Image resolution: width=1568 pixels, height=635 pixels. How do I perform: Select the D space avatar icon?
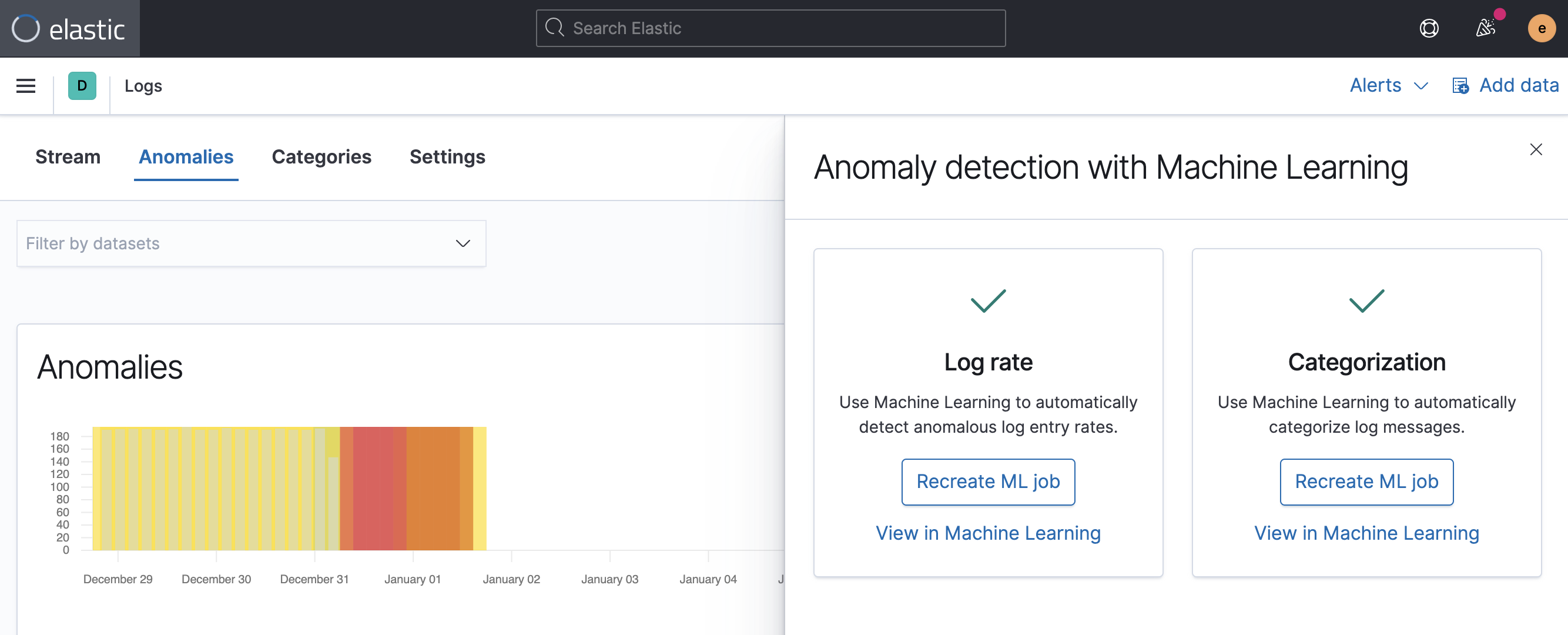pyautogui.click(x=82, y=86)
